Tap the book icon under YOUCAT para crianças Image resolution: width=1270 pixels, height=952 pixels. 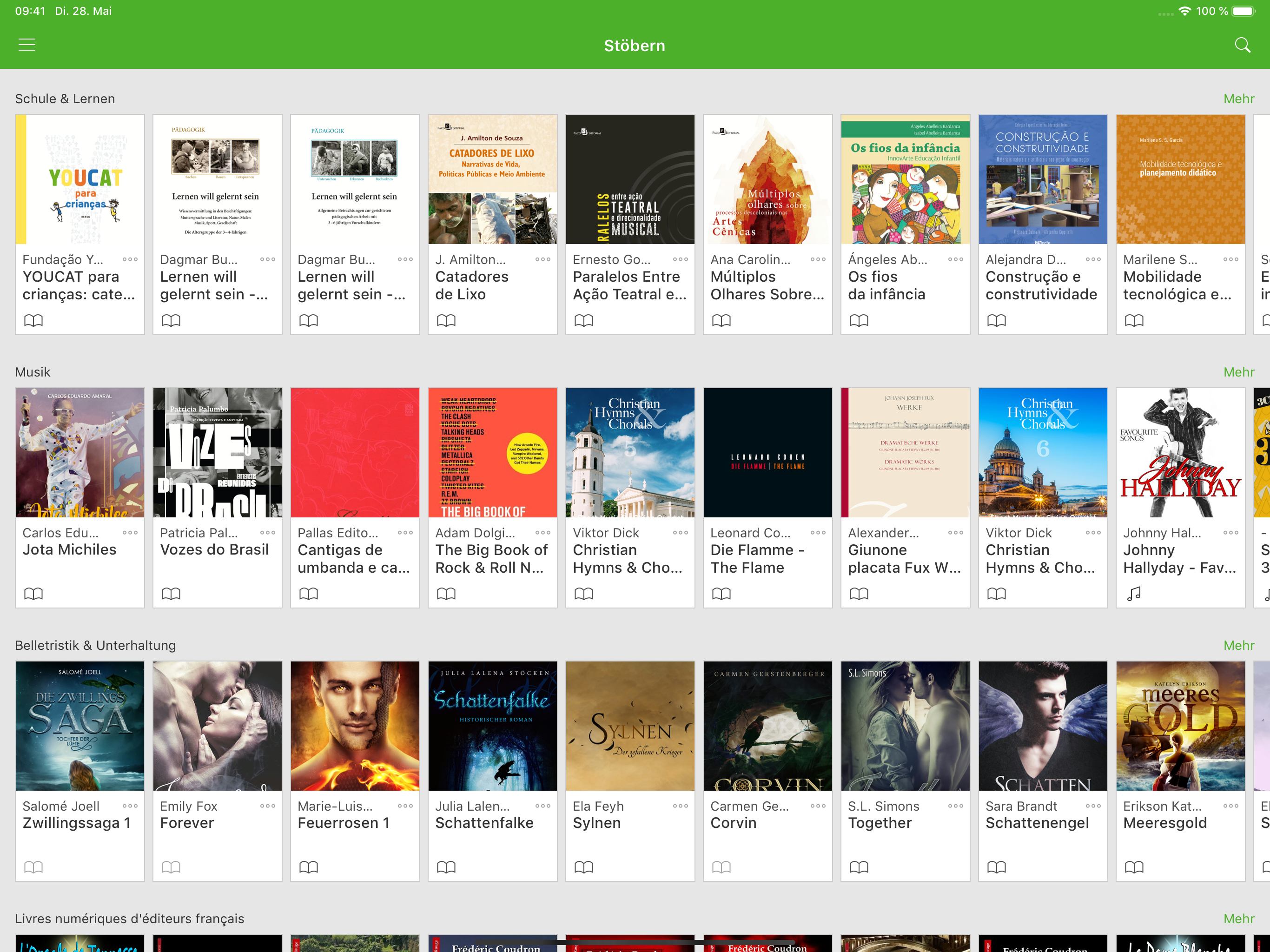33,320
